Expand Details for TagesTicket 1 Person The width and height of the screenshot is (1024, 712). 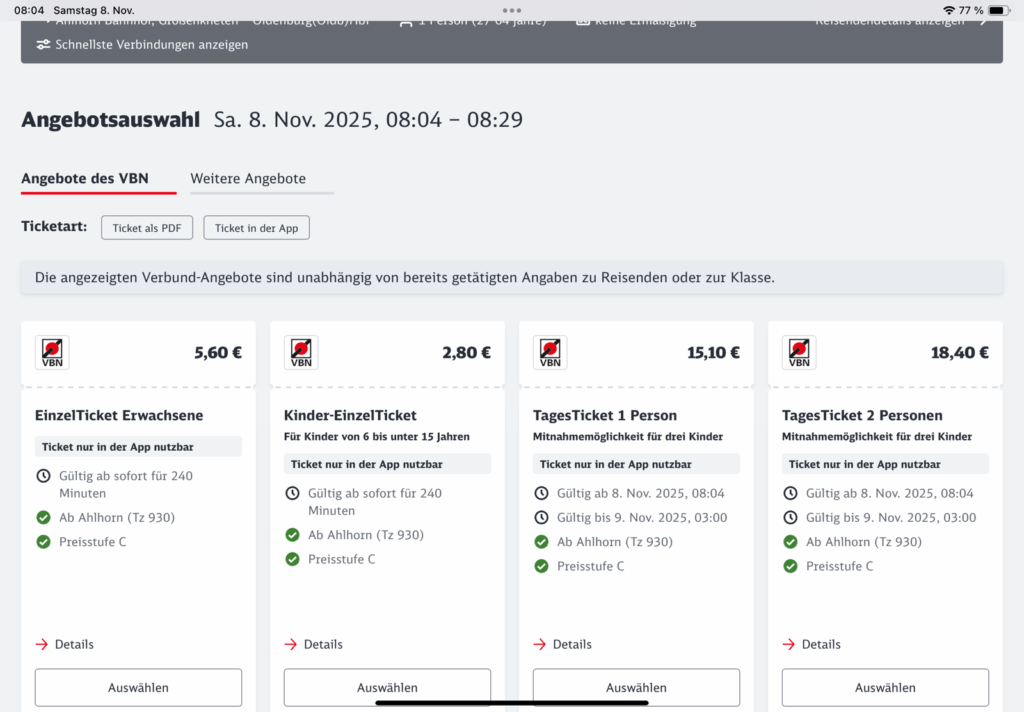tap(563, 644)
